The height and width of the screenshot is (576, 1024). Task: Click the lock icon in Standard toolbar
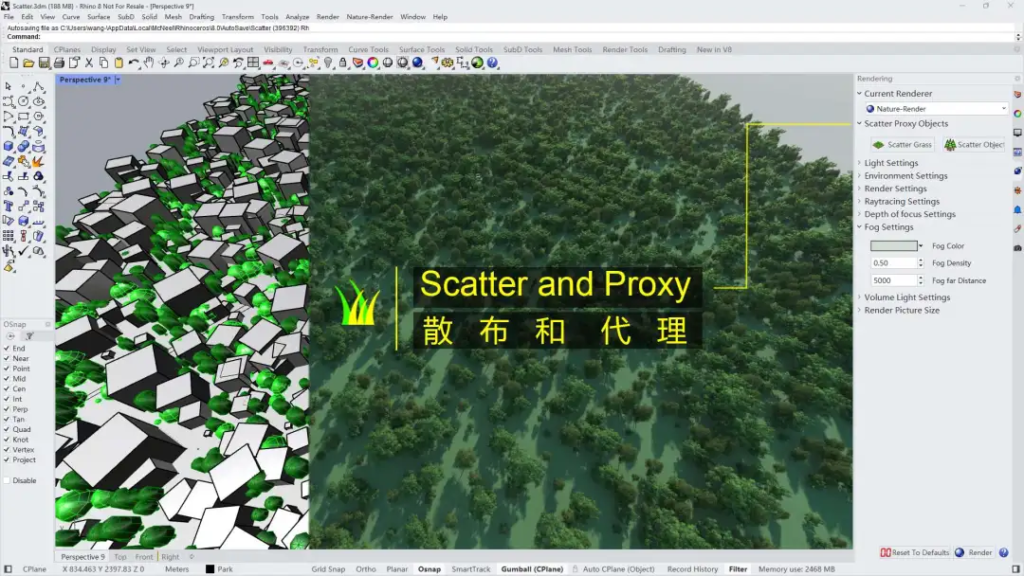click(x=342, y=63)
